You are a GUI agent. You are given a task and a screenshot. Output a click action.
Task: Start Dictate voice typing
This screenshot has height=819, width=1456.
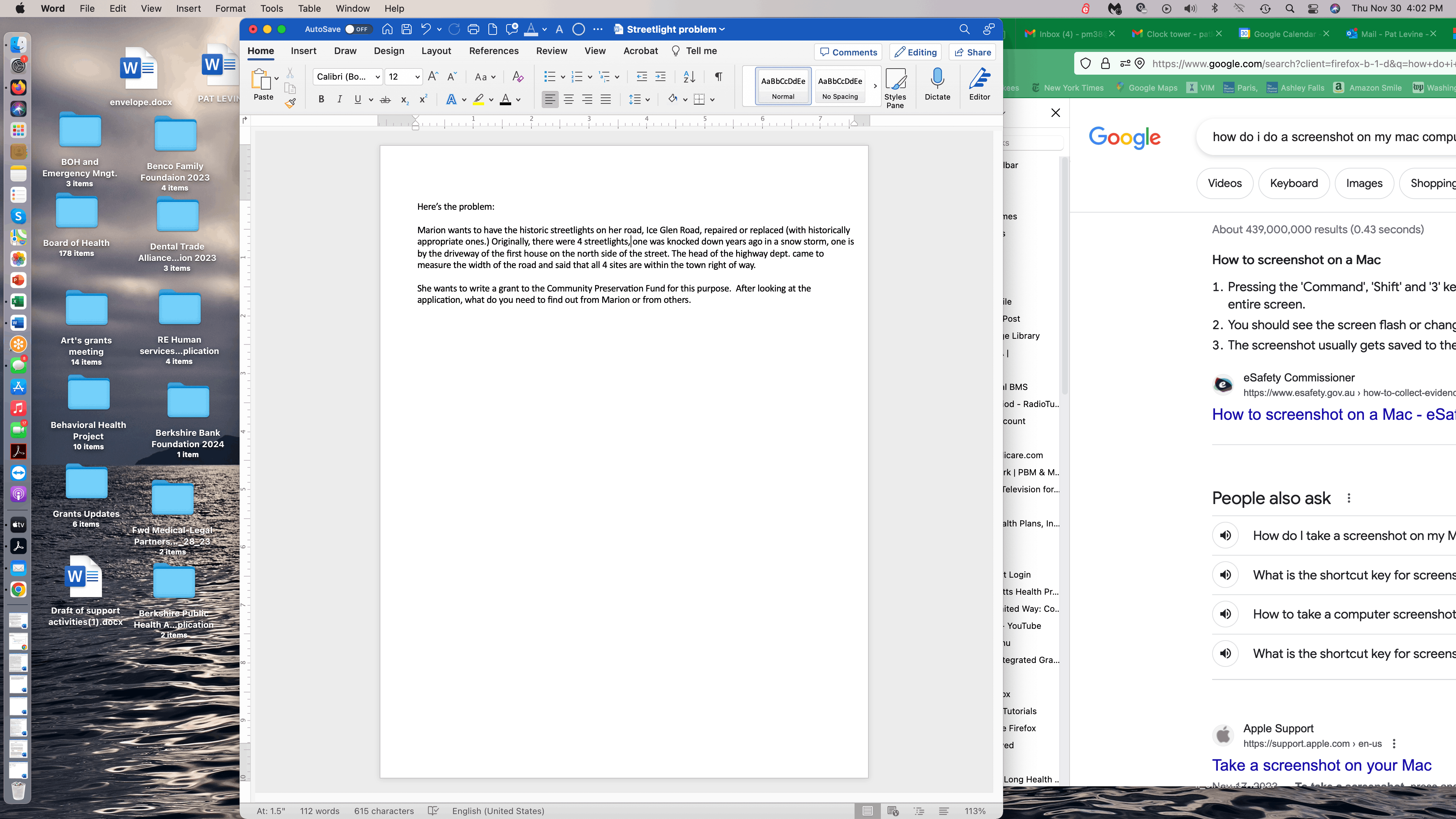pyautogui.click(x=937, y=84)
